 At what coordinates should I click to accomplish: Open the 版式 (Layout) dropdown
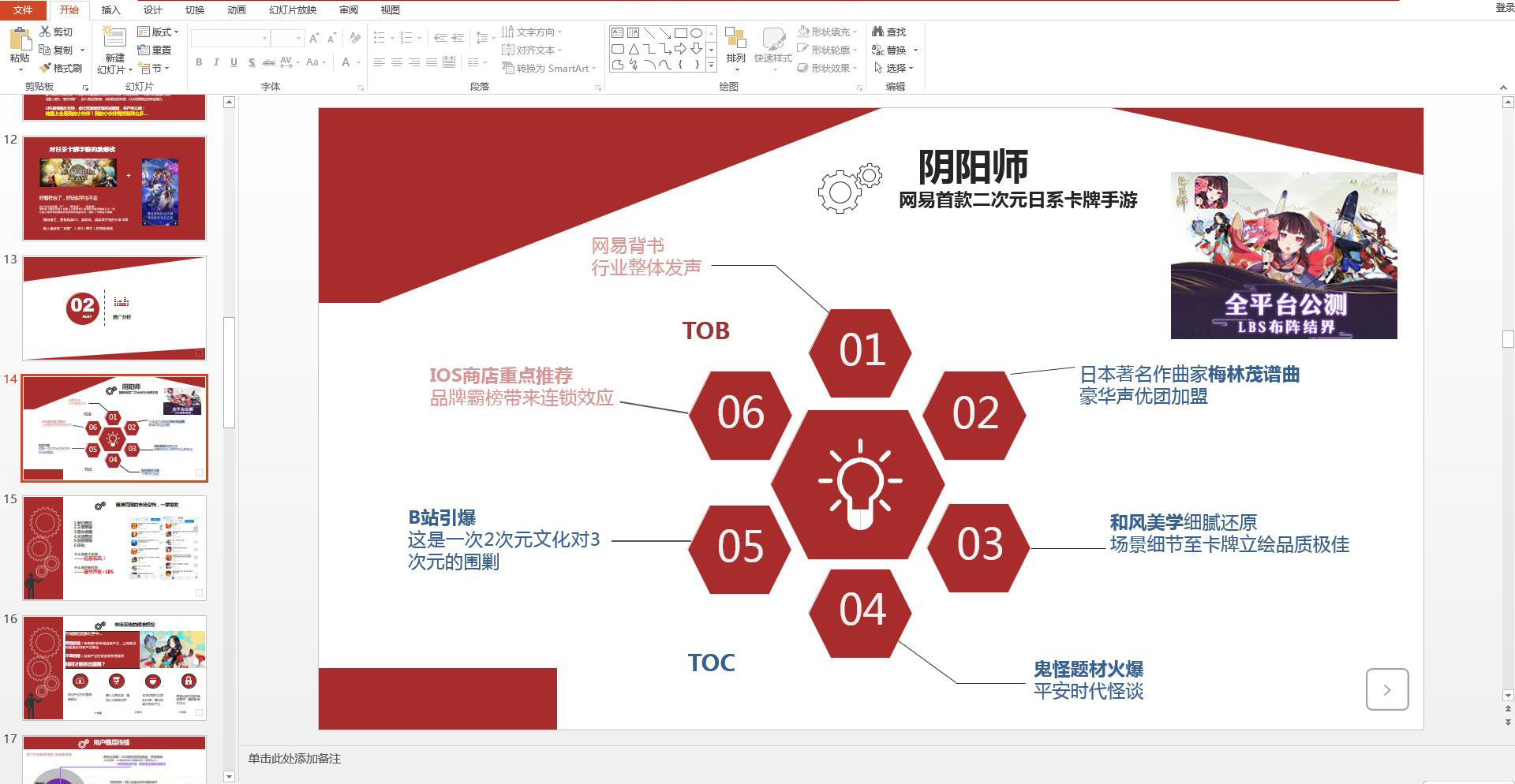tap(159, 32)
